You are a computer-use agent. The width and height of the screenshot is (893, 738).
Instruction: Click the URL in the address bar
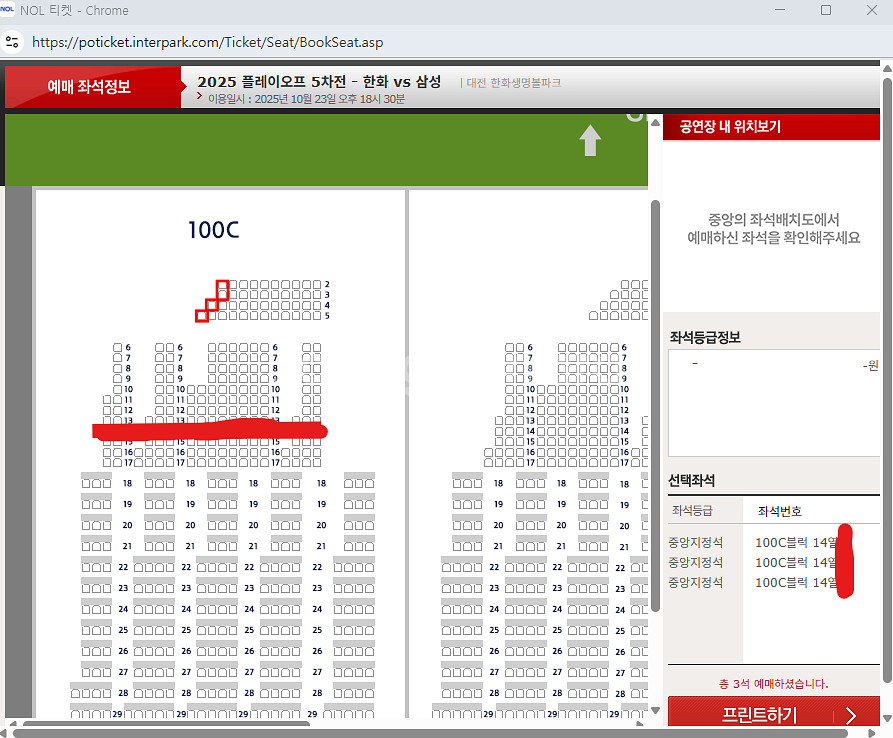coord(207,42)
